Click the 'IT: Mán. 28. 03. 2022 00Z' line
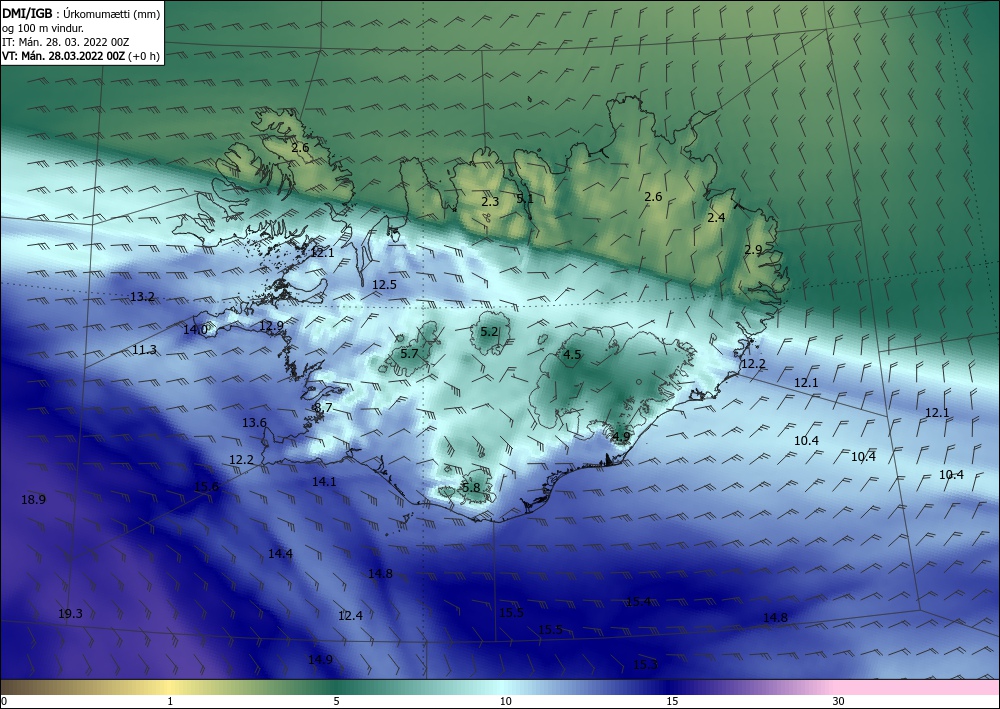The width and height of the screenshot is (1000, 709). point(66,42)
